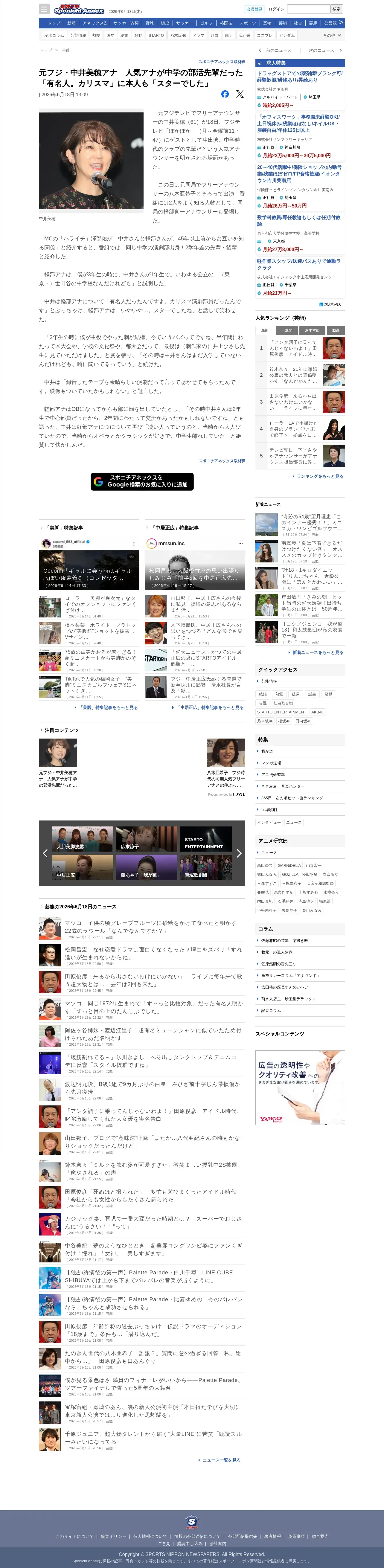
Task: Click the ガンダム topic tag
Action: [287, 35]
